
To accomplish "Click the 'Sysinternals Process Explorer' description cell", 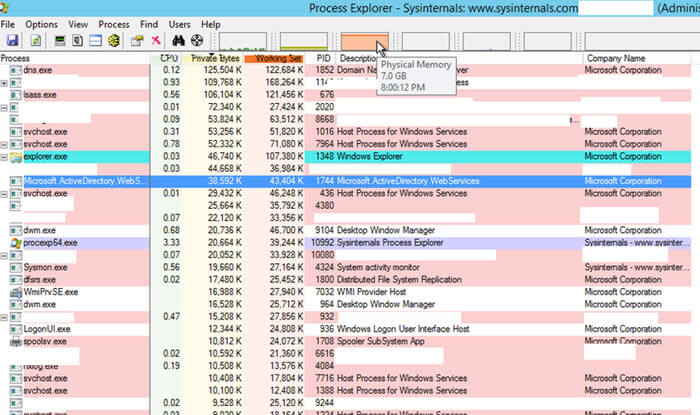I will point(390,243).
